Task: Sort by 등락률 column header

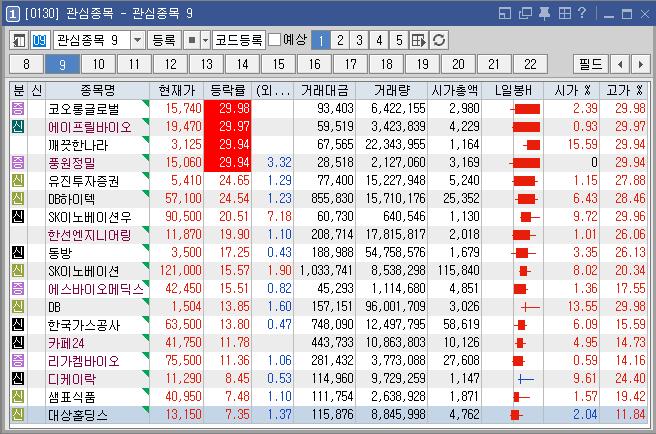Action: tap(228, 90)
